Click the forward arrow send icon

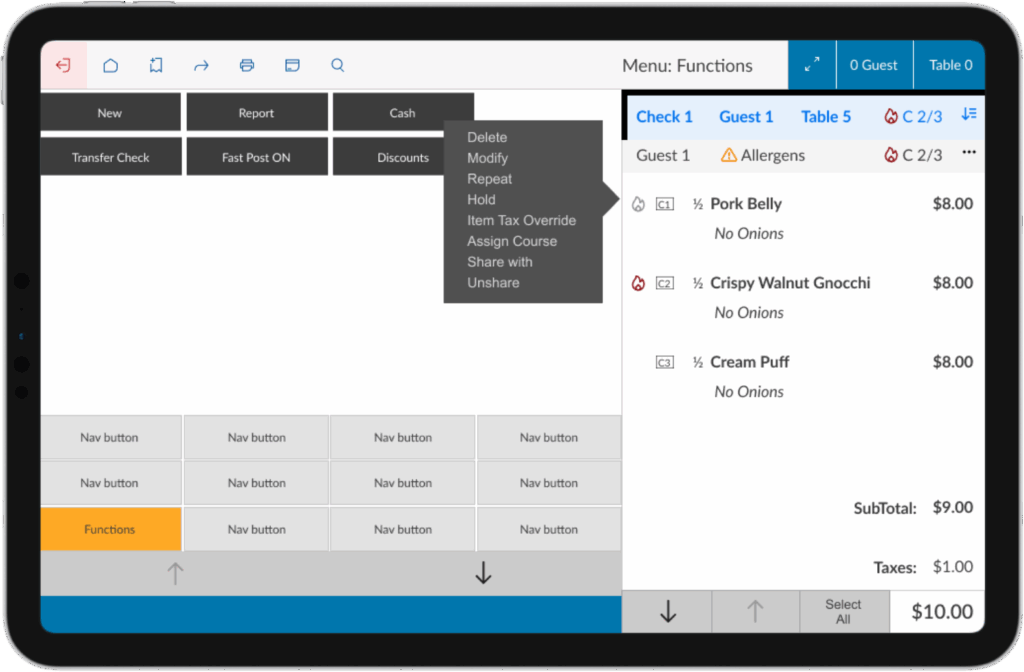click(x=201, y=64)
